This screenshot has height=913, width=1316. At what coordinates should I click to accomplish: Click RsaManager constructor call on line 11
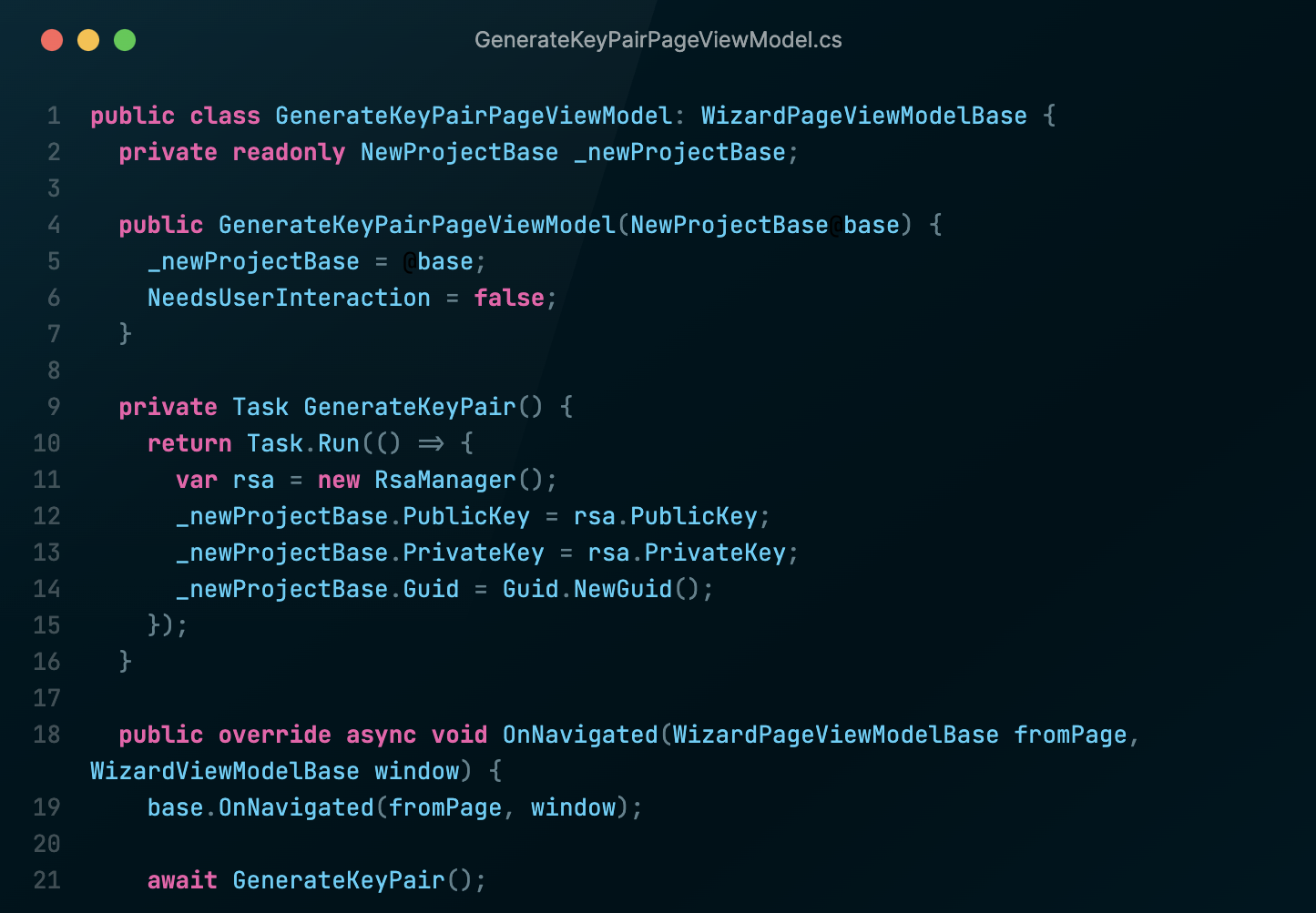click(x=445, y=480)
